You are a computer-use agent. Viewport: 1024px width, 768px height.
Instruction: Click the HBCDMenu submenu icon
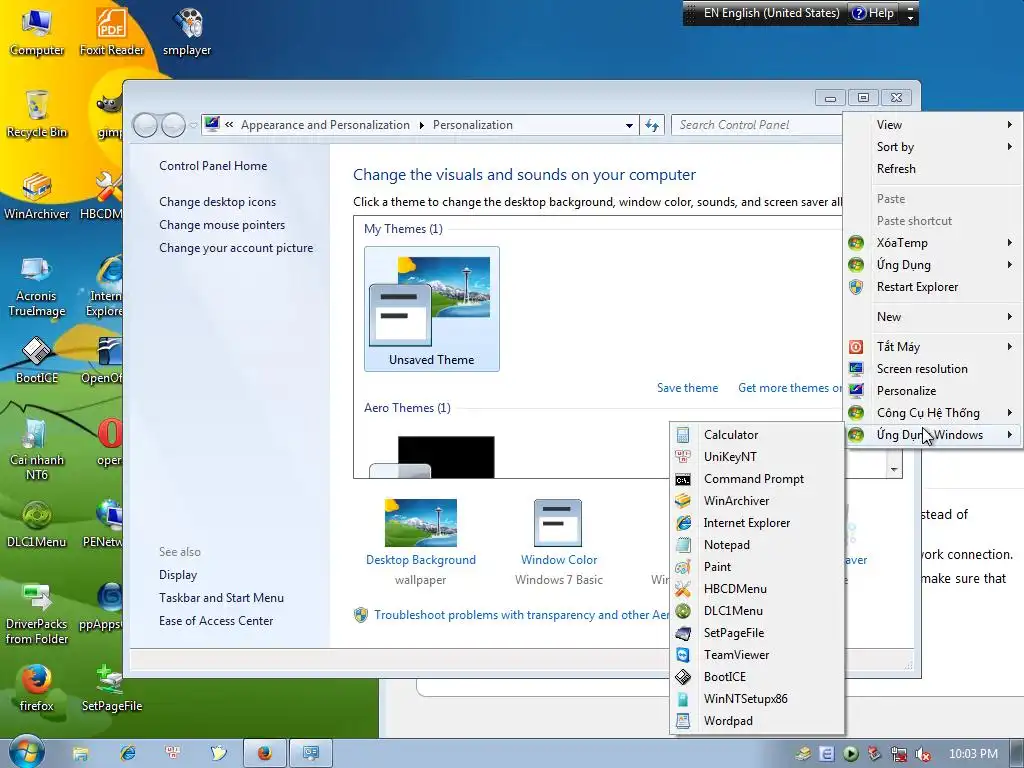683,589
